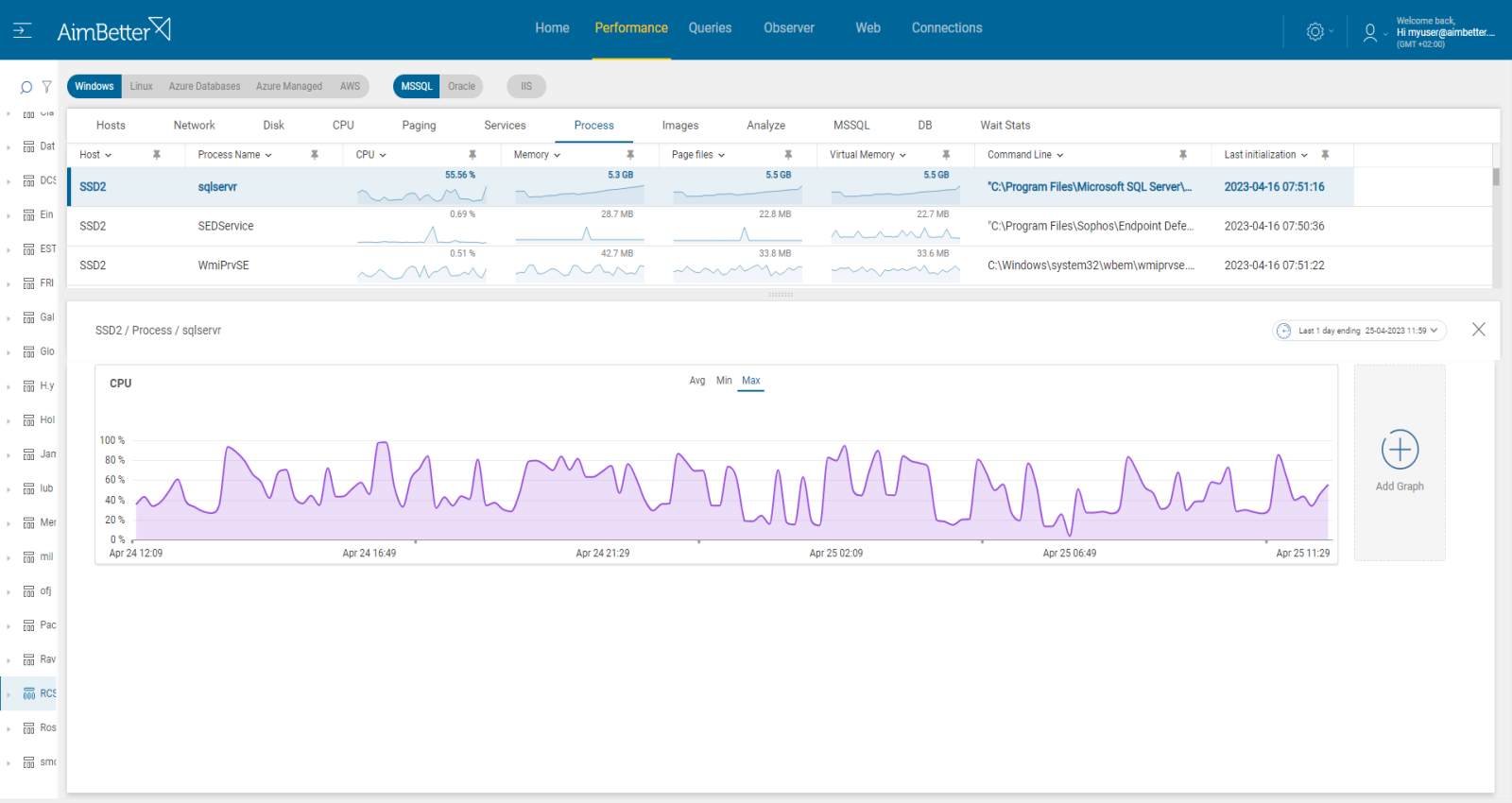
Task: Click the sidebar search magnifier icon
Action: pos(26,87)
